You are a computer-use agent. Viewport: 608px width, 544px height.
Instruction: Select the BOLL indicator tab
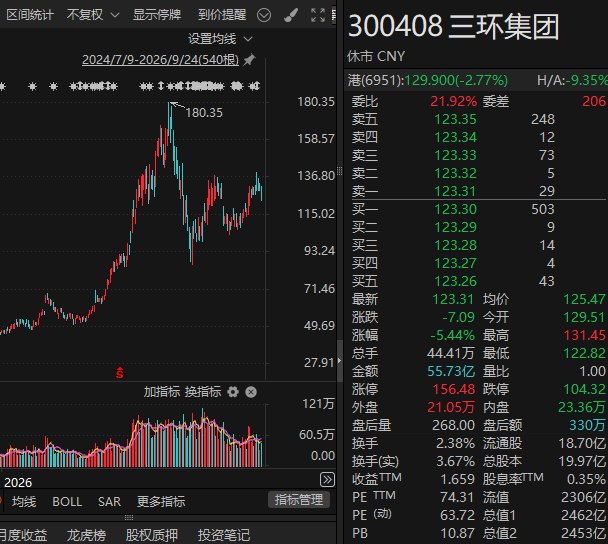[67, 502]
